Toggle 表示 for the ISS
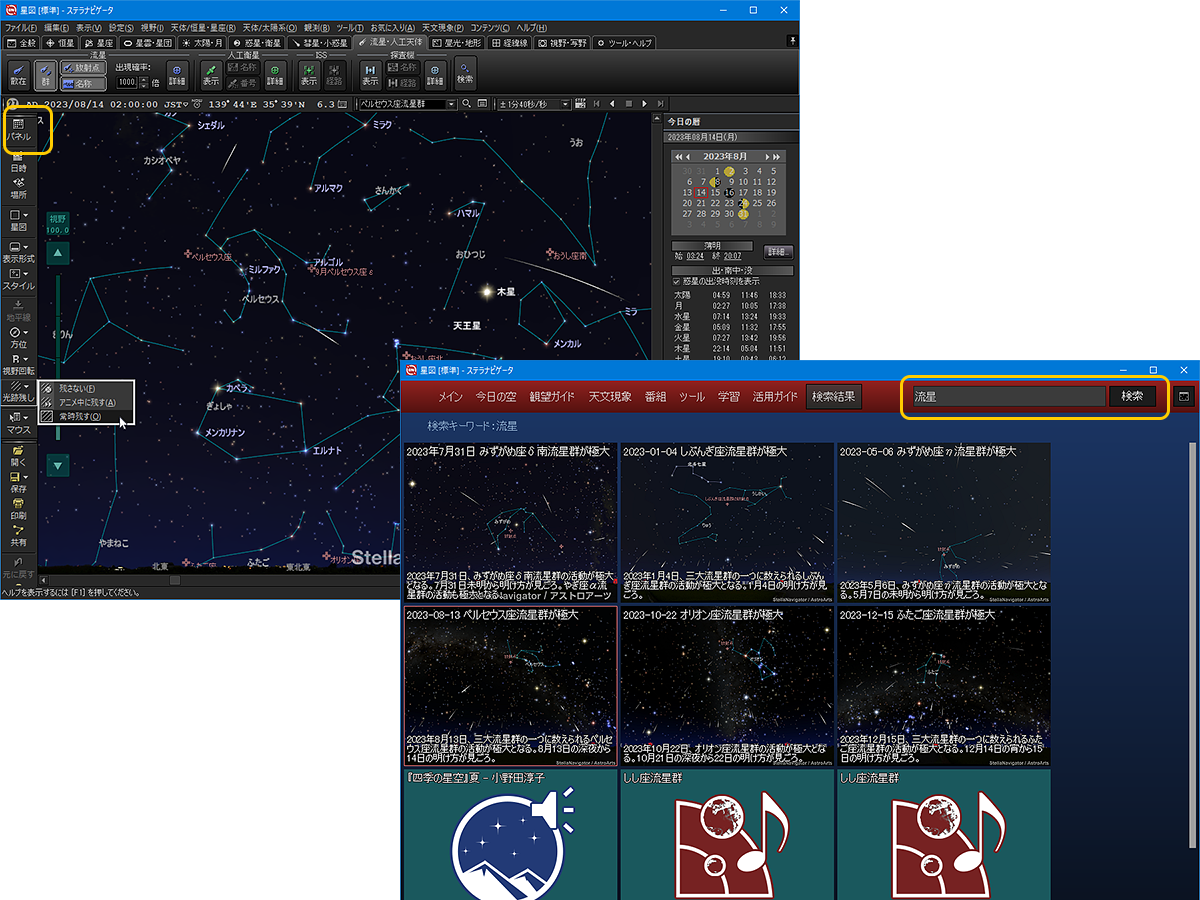 pos(309,75)
